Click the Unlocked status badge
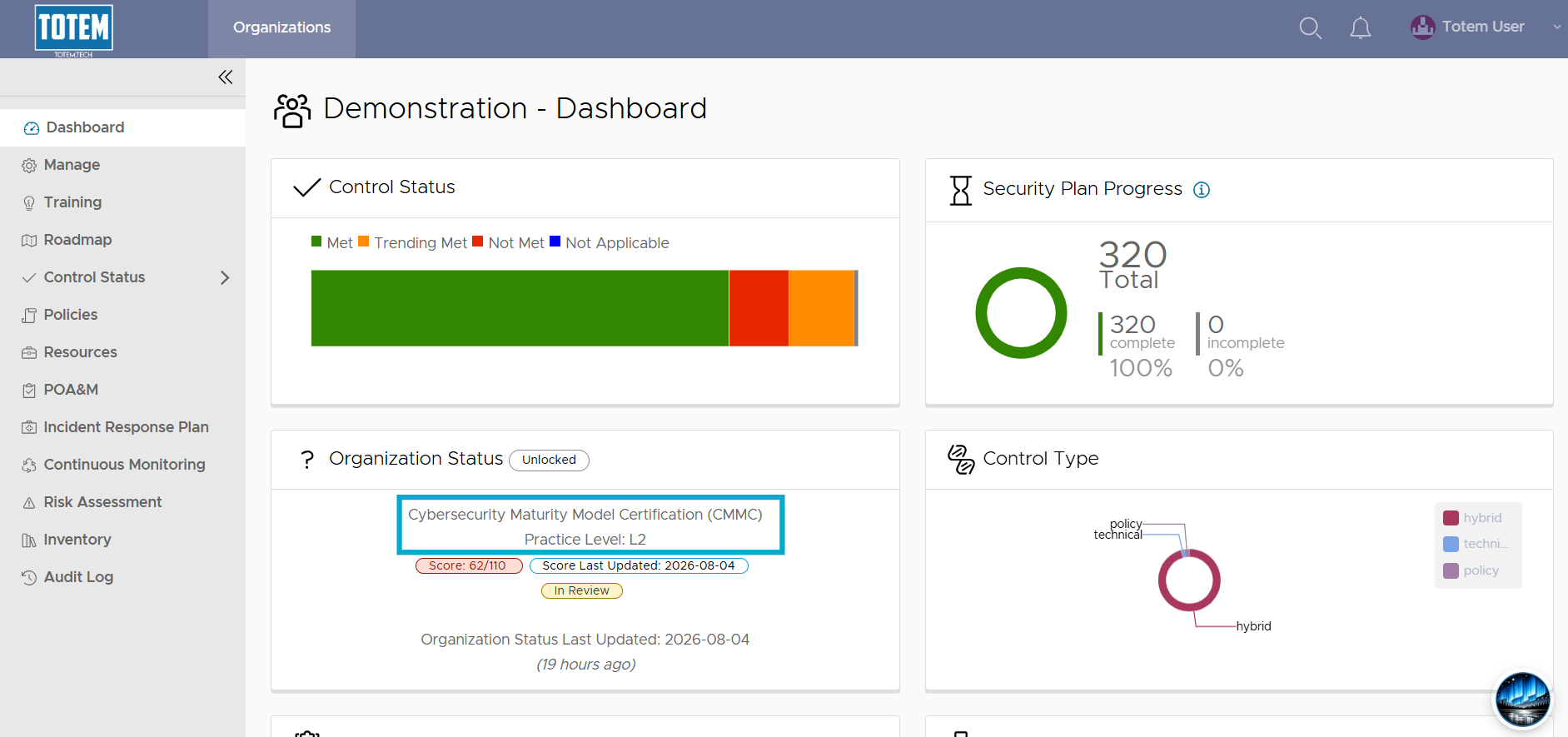This screenshot has width=1568, height=737. [x=549, y=460]
